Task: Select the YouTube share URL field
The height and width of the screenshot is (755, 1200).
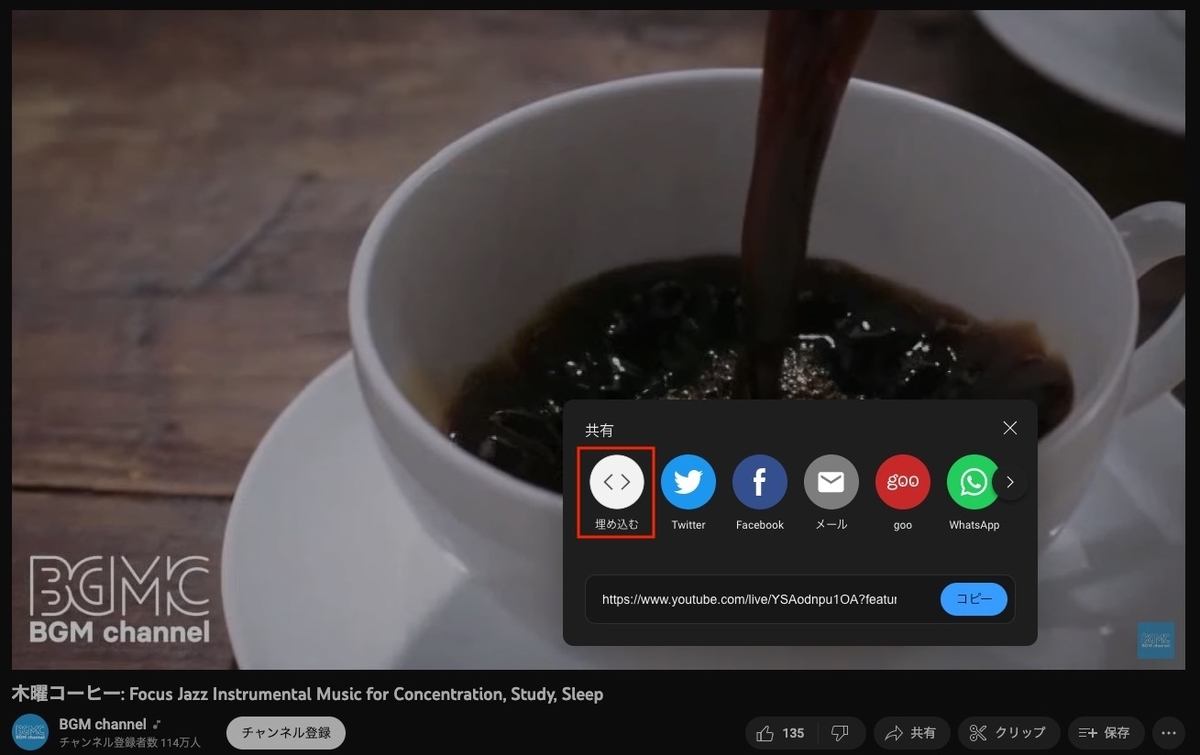Action: 749,600
